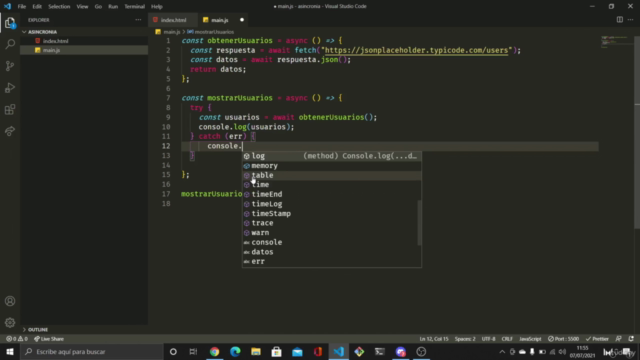Select datos suggestion
The width and height of the screenshot is (640, 360).
(331, 252)
